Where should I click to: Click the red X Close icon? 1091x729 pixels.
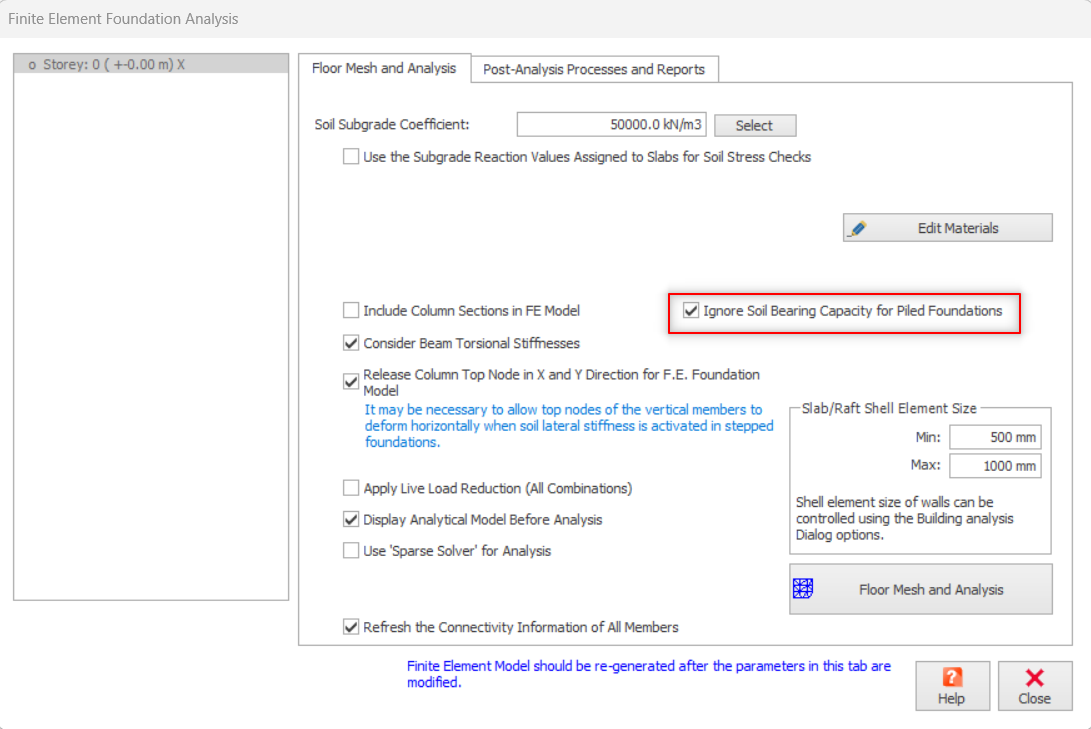1034,677
